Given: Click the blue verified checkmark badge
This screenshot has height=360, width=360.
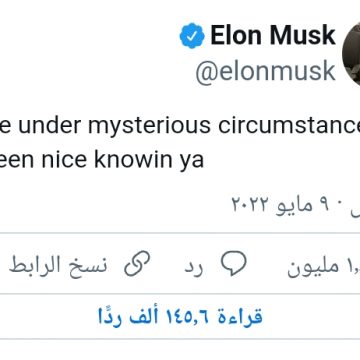Looking at the screenshot, I should click(x=192, y=36).
